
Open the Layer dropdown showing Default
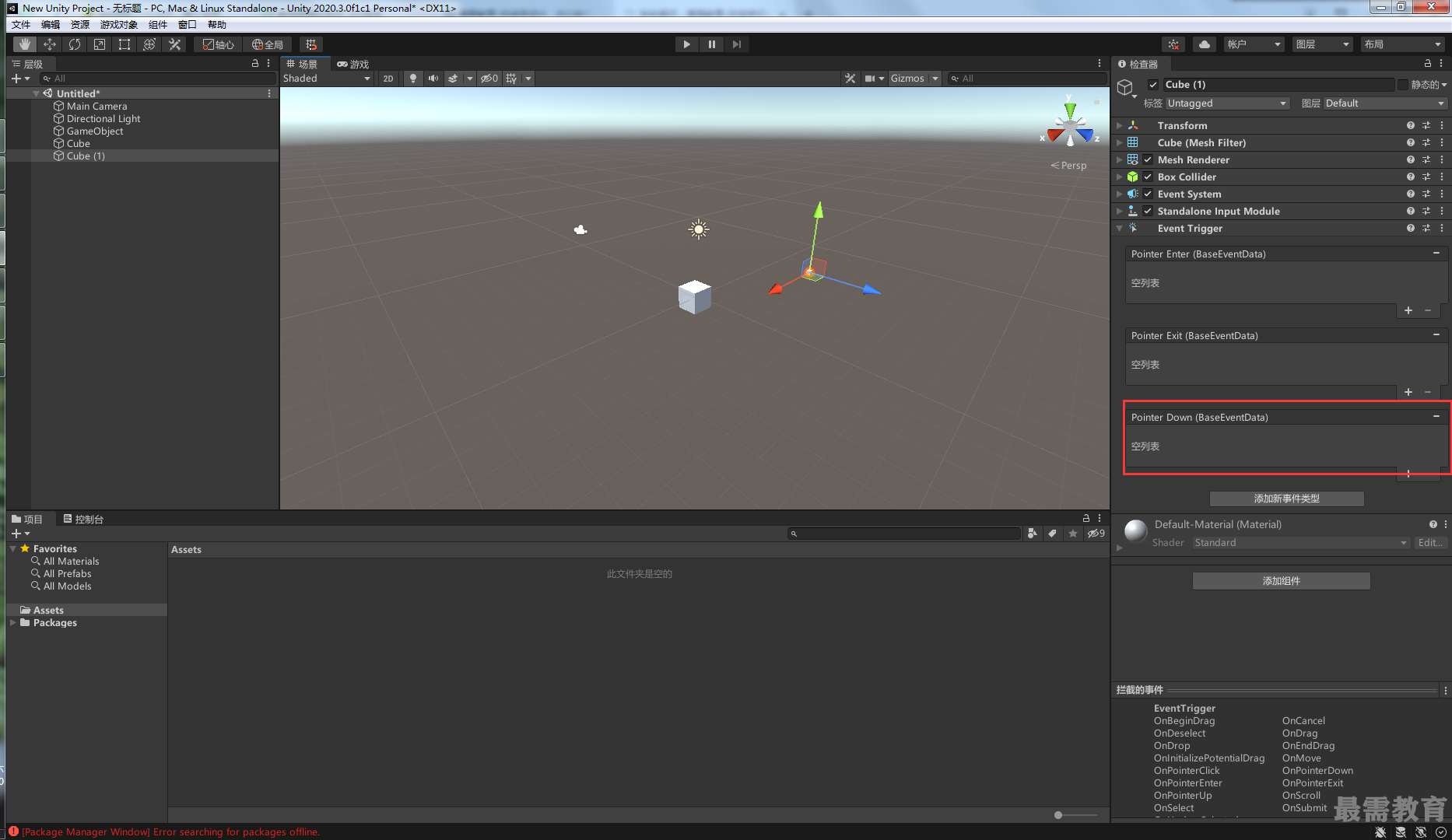point(1385,103)
